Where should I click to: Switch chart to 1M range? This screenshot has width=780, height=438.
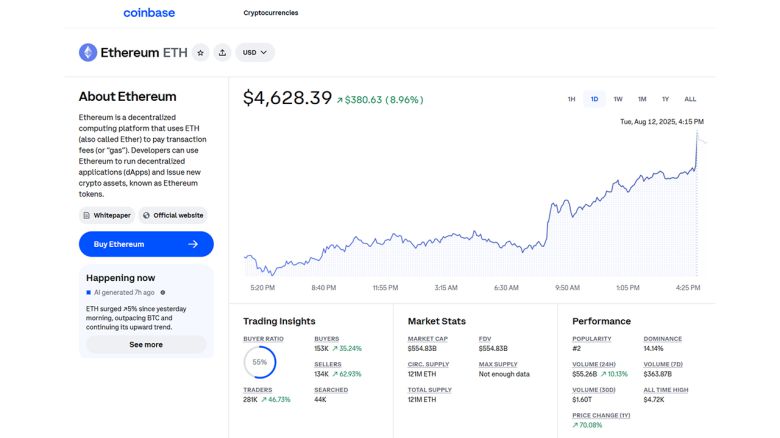(x=642, y=99)
